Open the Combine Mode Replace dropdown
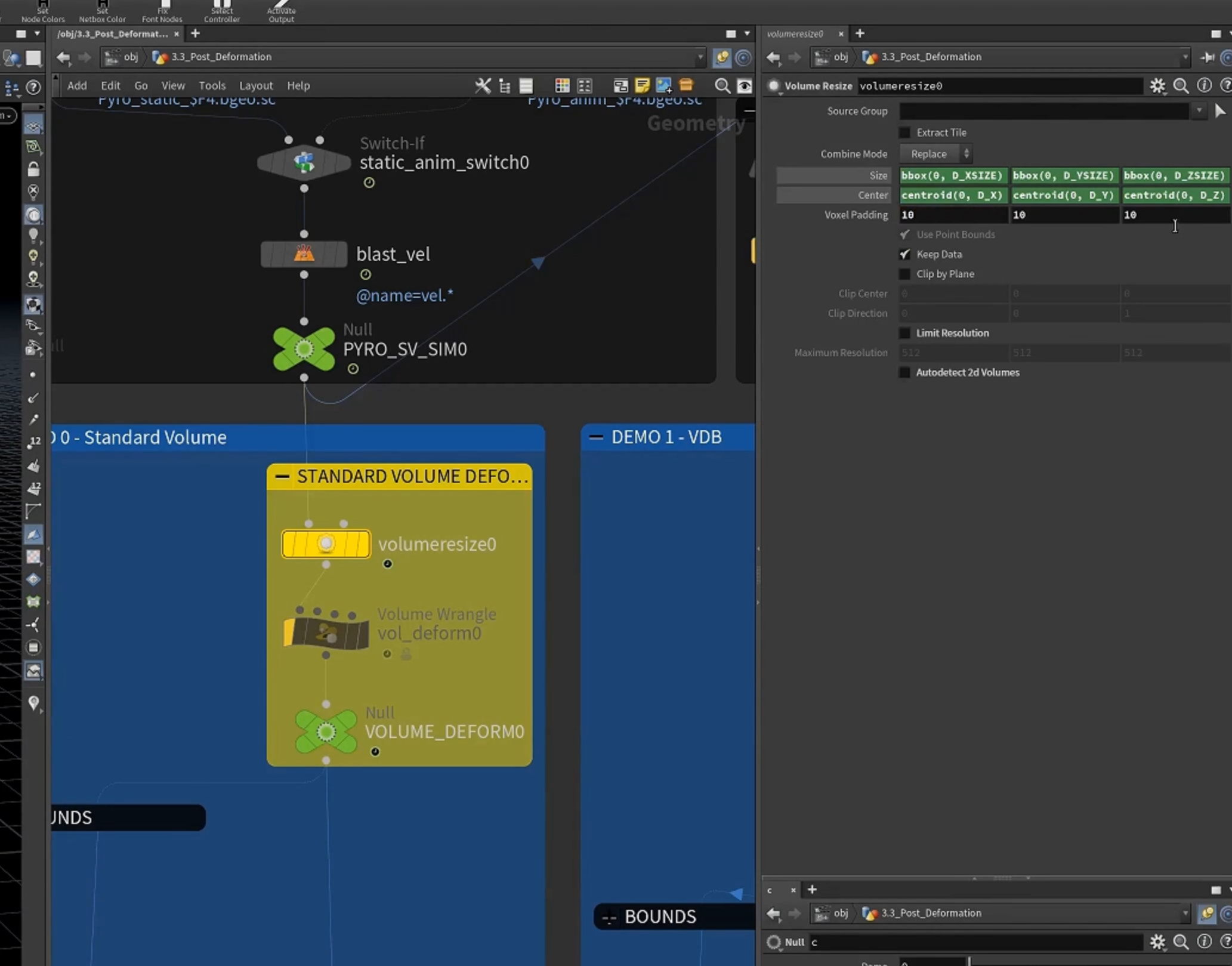 pyautogui.click(x=935, y=154)
